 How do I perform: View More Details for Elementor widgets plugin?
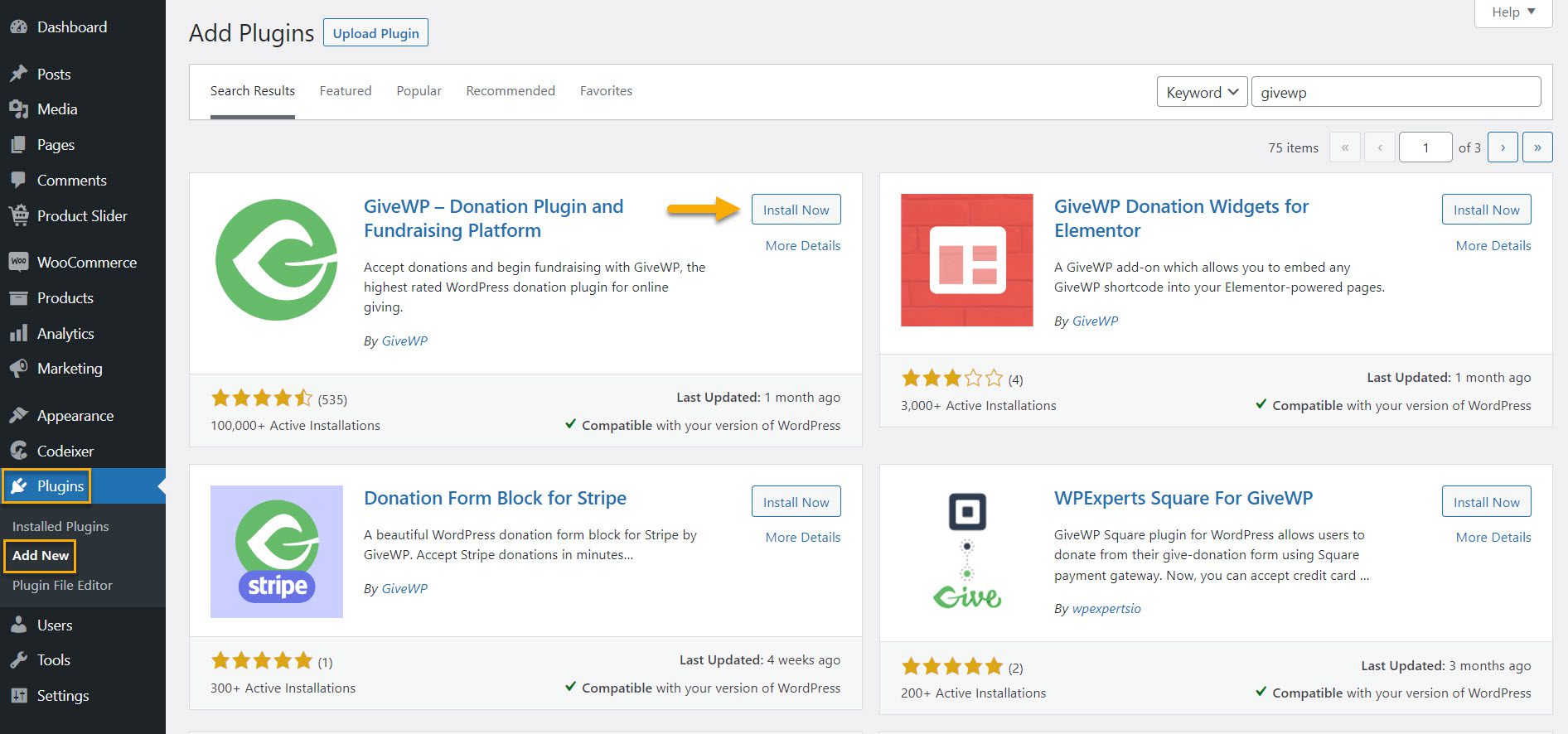pos(1493,245)
